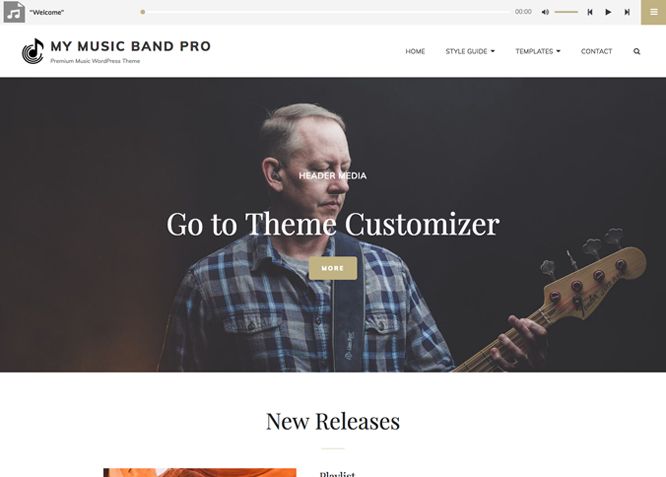The width and height of the screenshot is (666, 477).
Task: Click the "Welcome" track title
Action: click(x=47, y=12)
